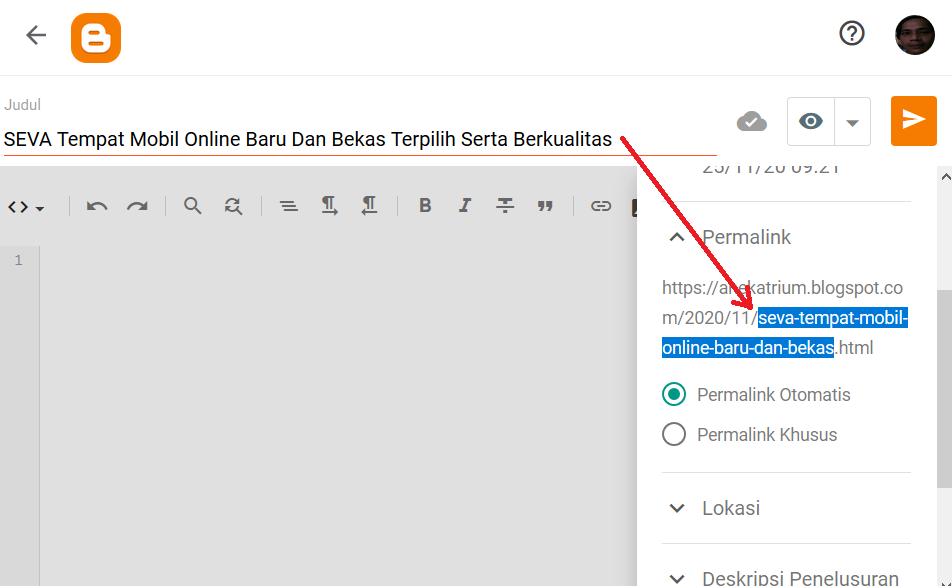
Task: Click the format HTML lines icon
Action: (288, 206)
